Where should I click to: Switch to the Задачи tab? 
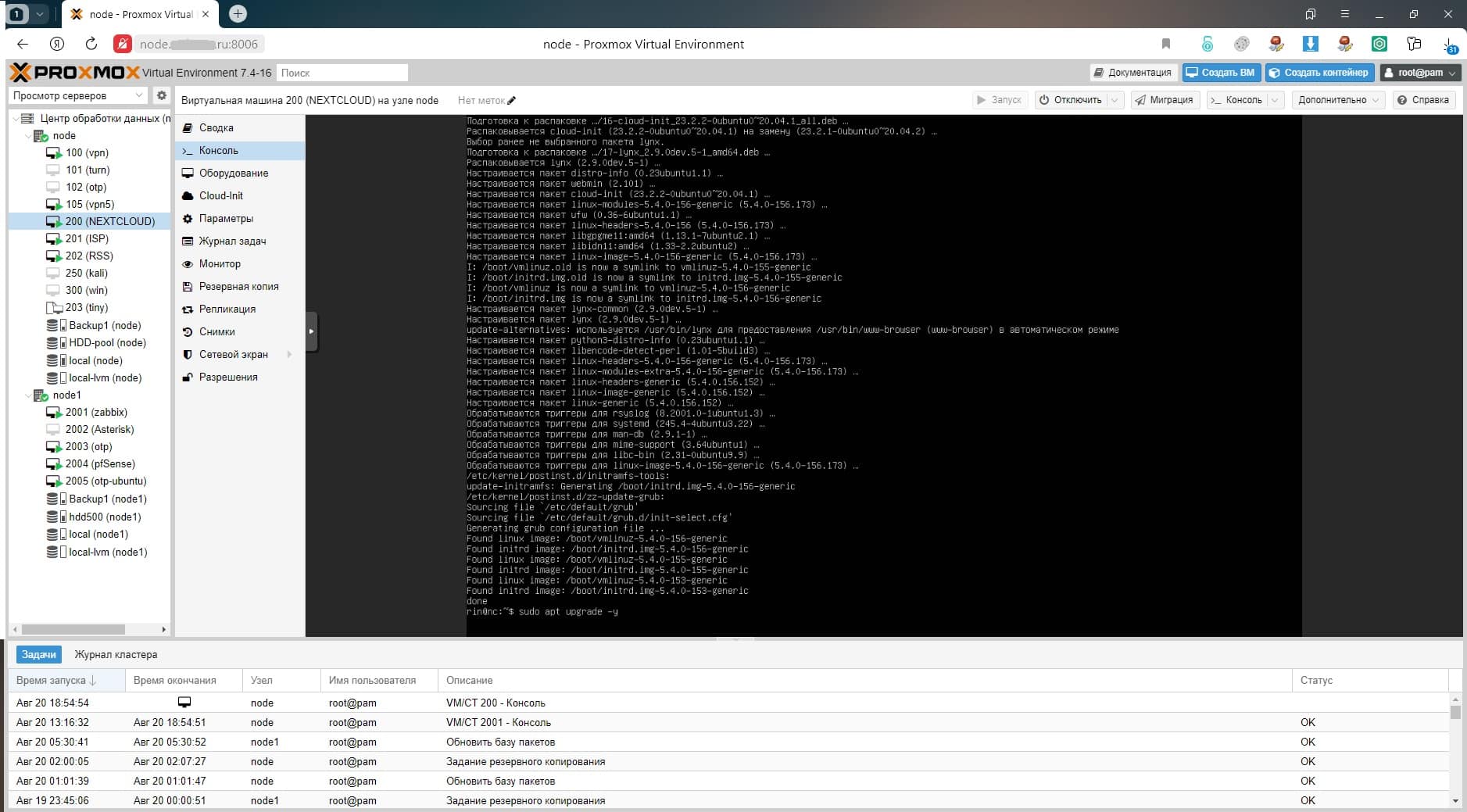point(38,654)
